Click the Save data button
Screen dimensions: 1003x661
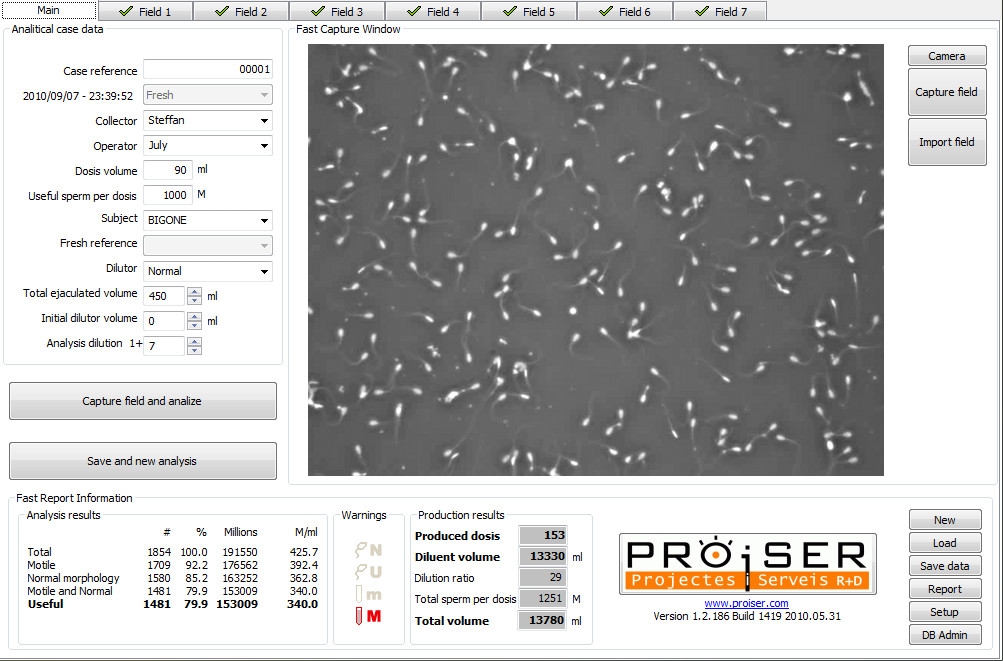click(945, 566)
